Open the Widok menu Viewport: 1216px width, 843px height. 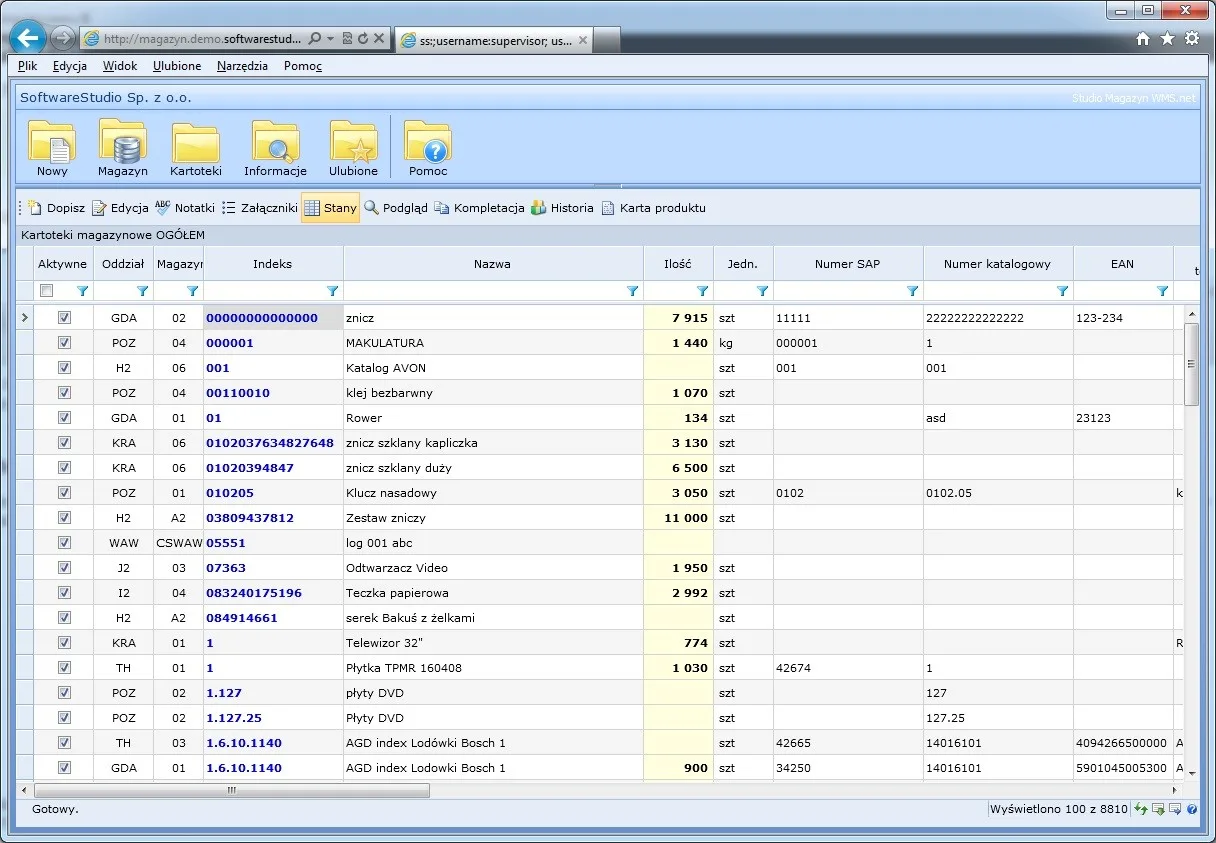point(120,66)
